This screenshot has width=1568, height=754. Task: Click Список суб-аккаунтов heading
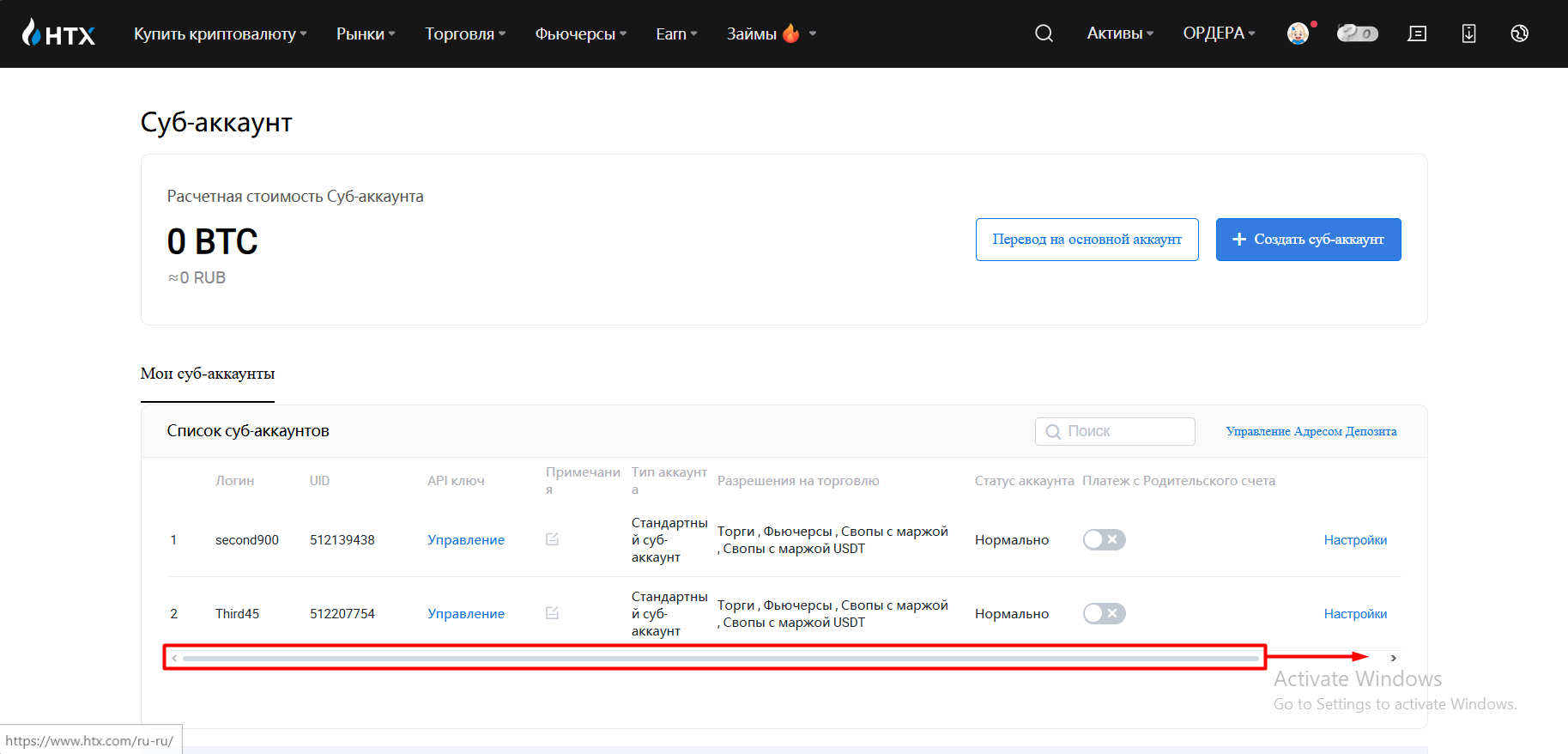tap(248, 430)
